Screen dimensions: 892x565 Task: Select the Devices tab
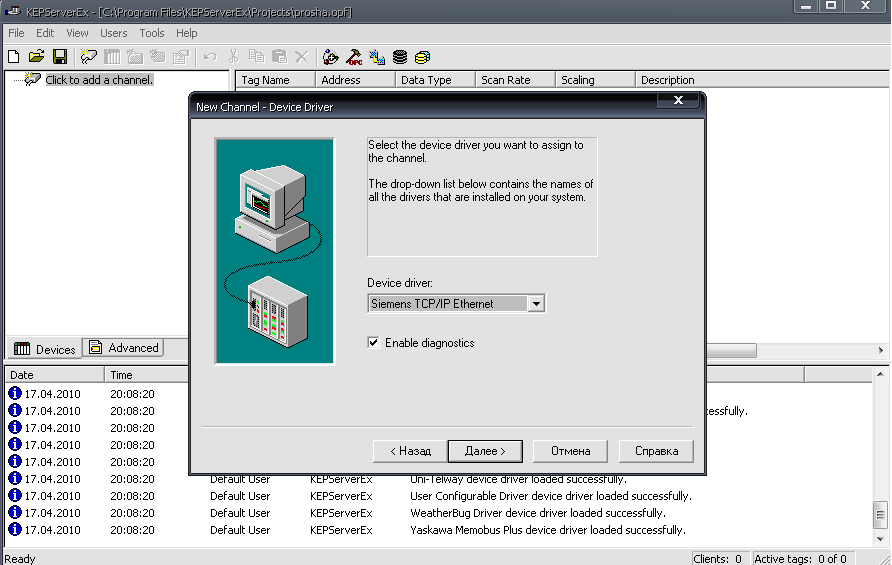45,349
